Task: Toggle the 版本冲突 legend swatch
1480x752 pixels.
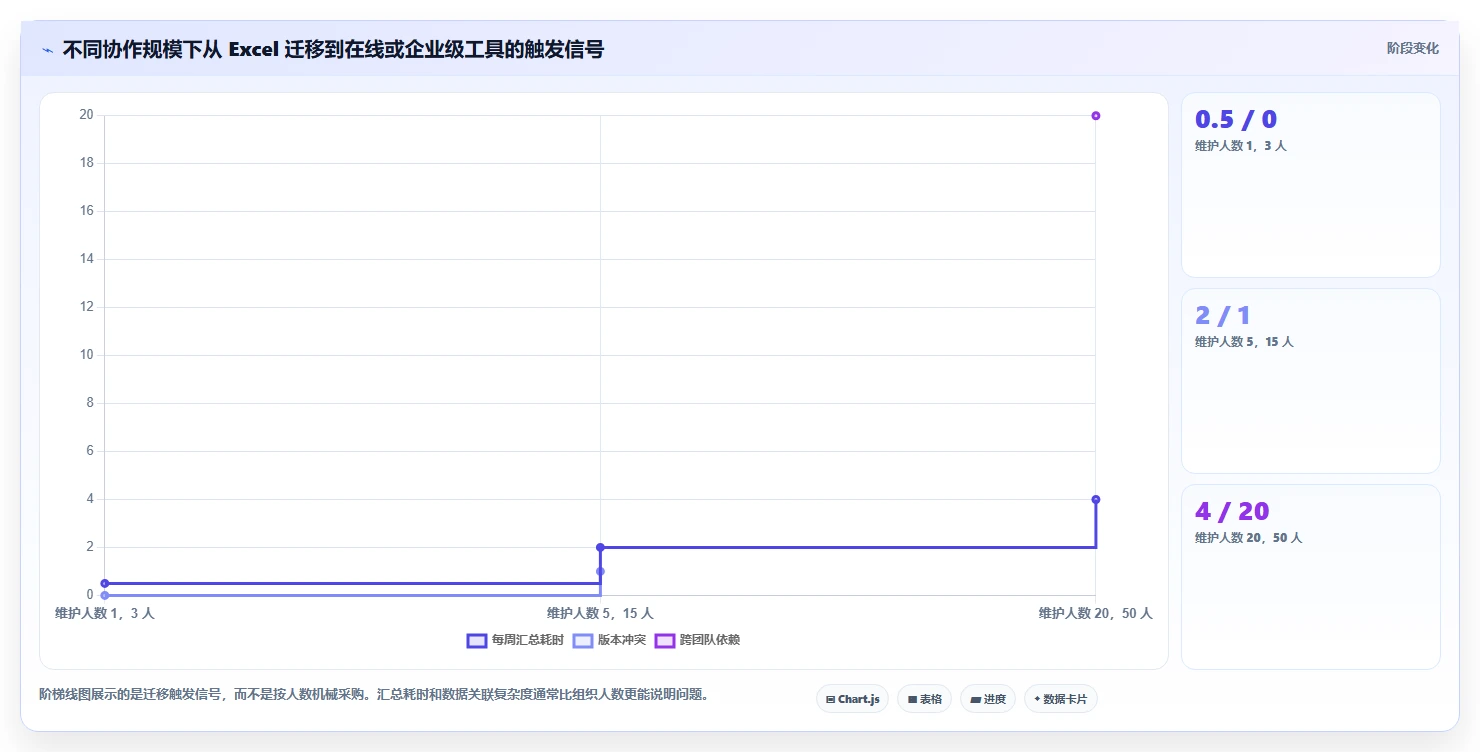Action: (x=583, y=641)
